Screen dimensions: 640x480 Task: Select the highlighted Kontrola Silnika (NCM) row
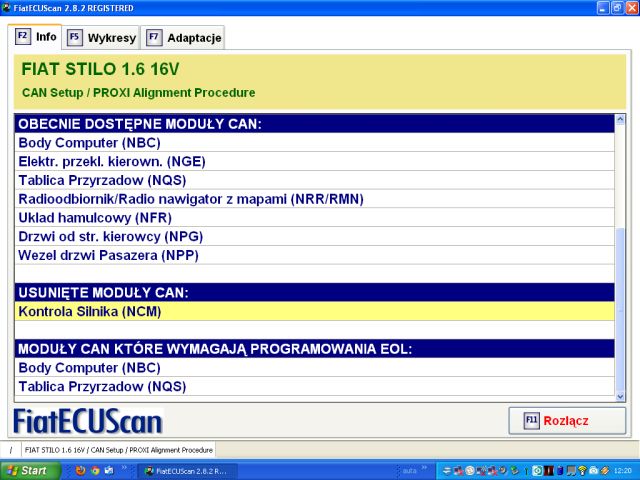click(x=314, y=311)
